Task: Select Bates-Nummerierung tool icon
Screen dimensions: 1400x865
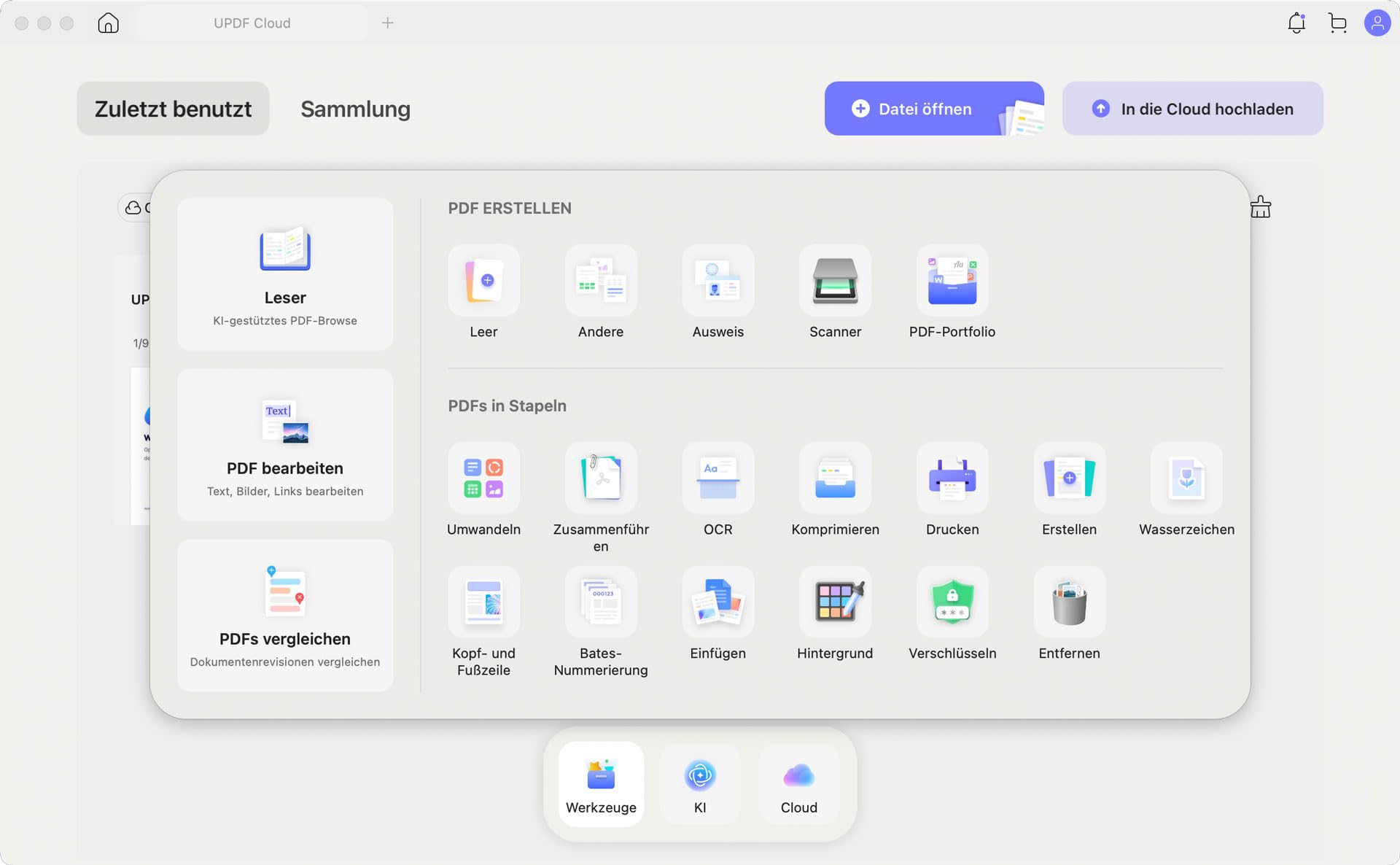Action: point(601,602)
